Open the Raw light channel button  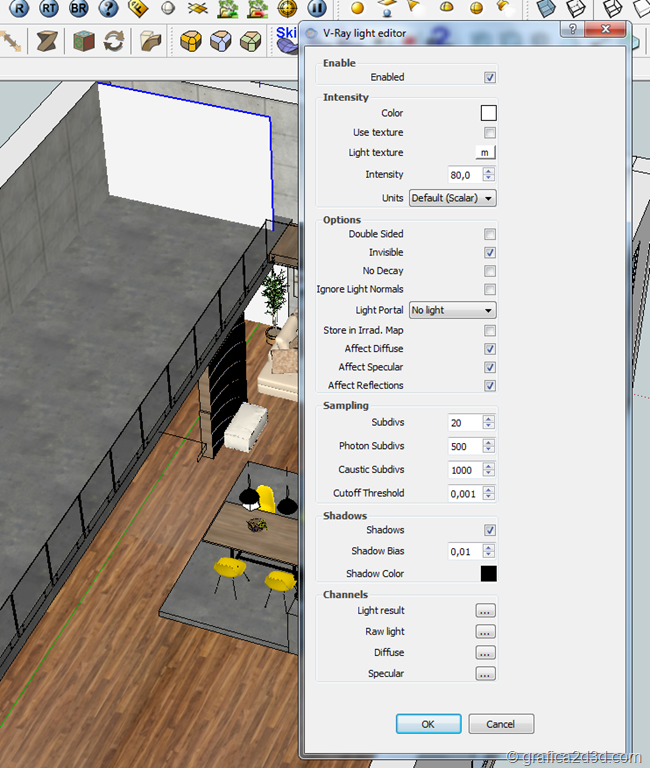click(485, 632)
